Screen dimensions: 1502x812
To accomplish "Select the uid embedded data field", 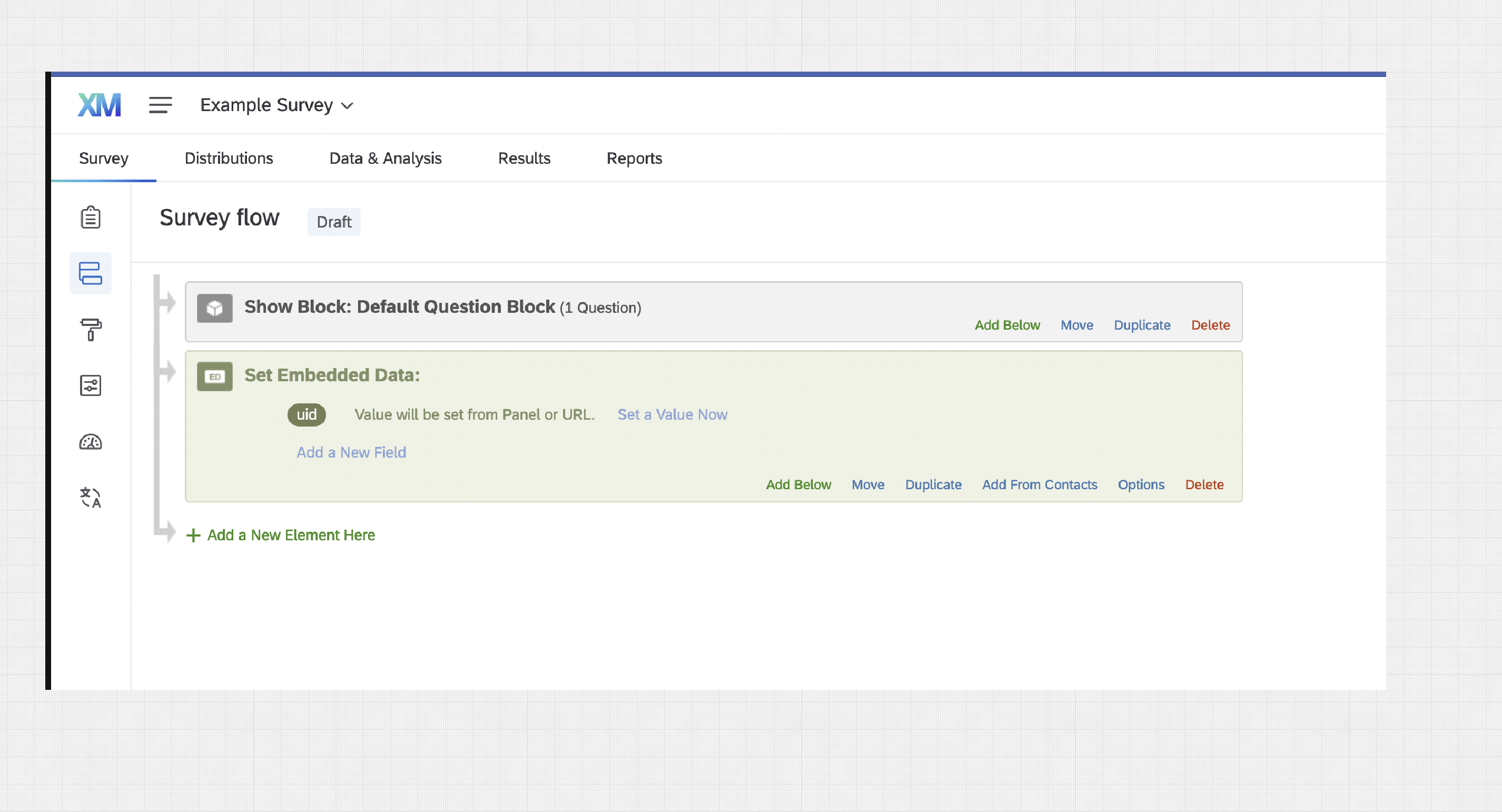I will 307,414.
